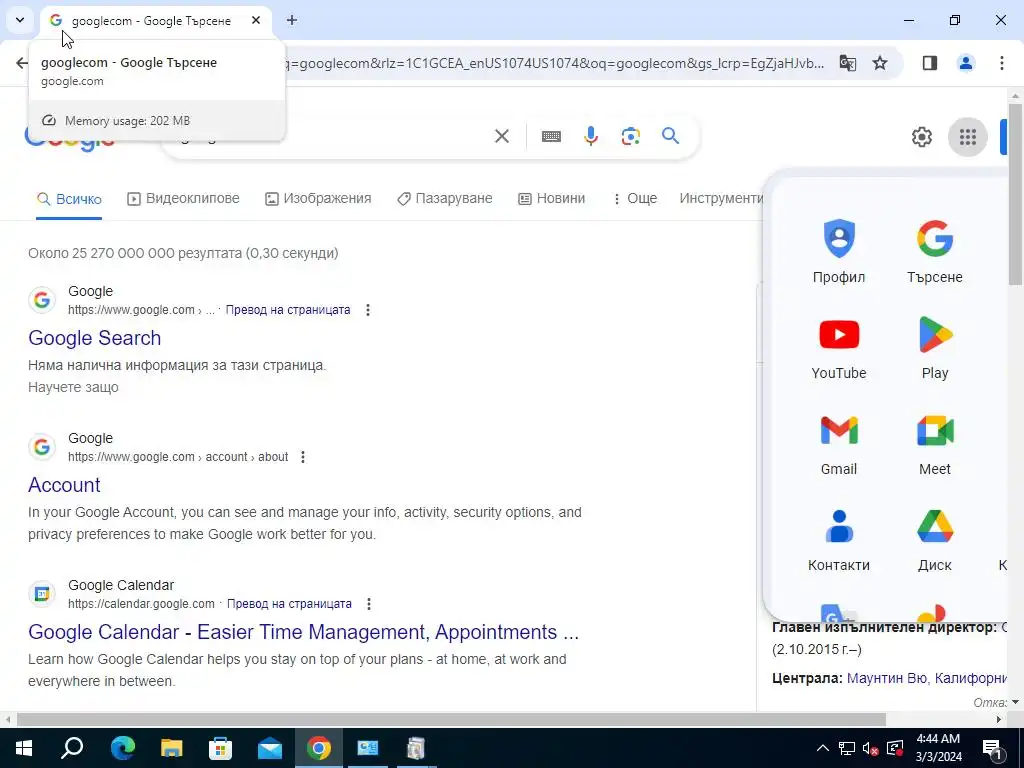Open the Google apps grid launcher

click(x=968, y=137)
